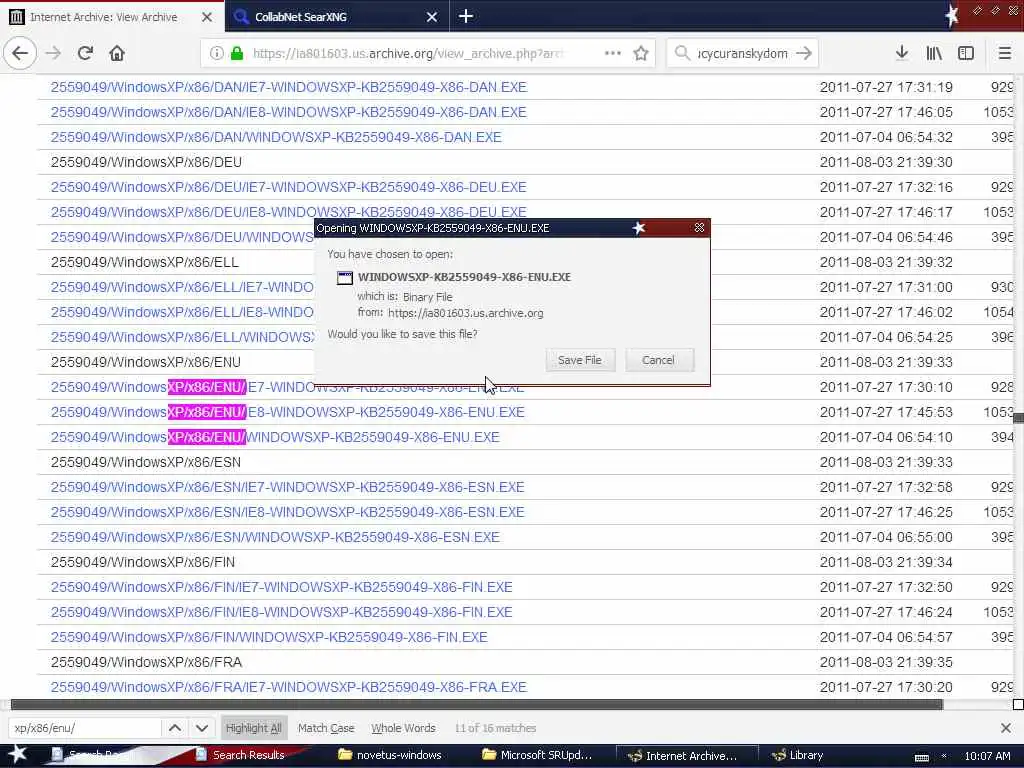Open ESN/WINDOWSXP-KB2559049-X86-ESN.EXE link
The width and height of the screenshot is (1024, 768).
pos(275,537)
